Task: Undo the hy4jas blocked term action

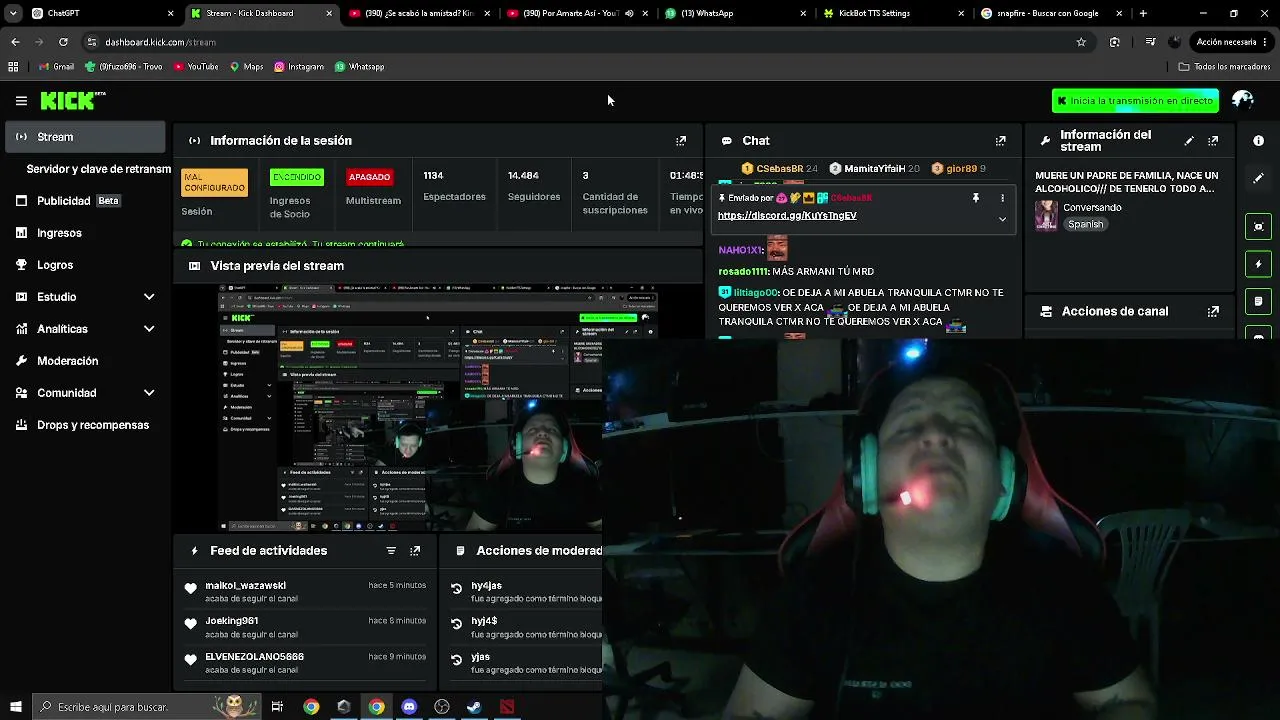Action: [457, 589]
